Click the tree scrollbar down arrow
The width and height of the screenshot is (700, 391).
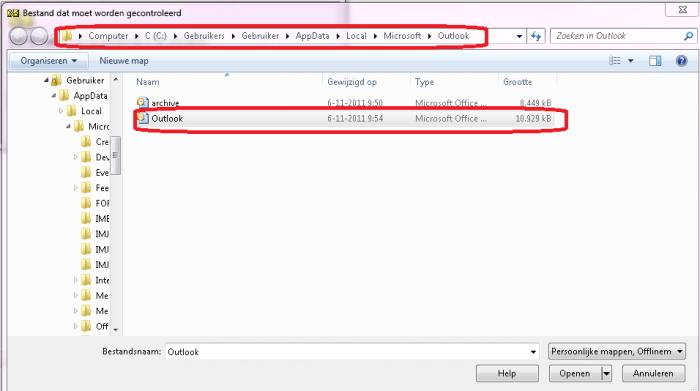(x=116, y=329)
